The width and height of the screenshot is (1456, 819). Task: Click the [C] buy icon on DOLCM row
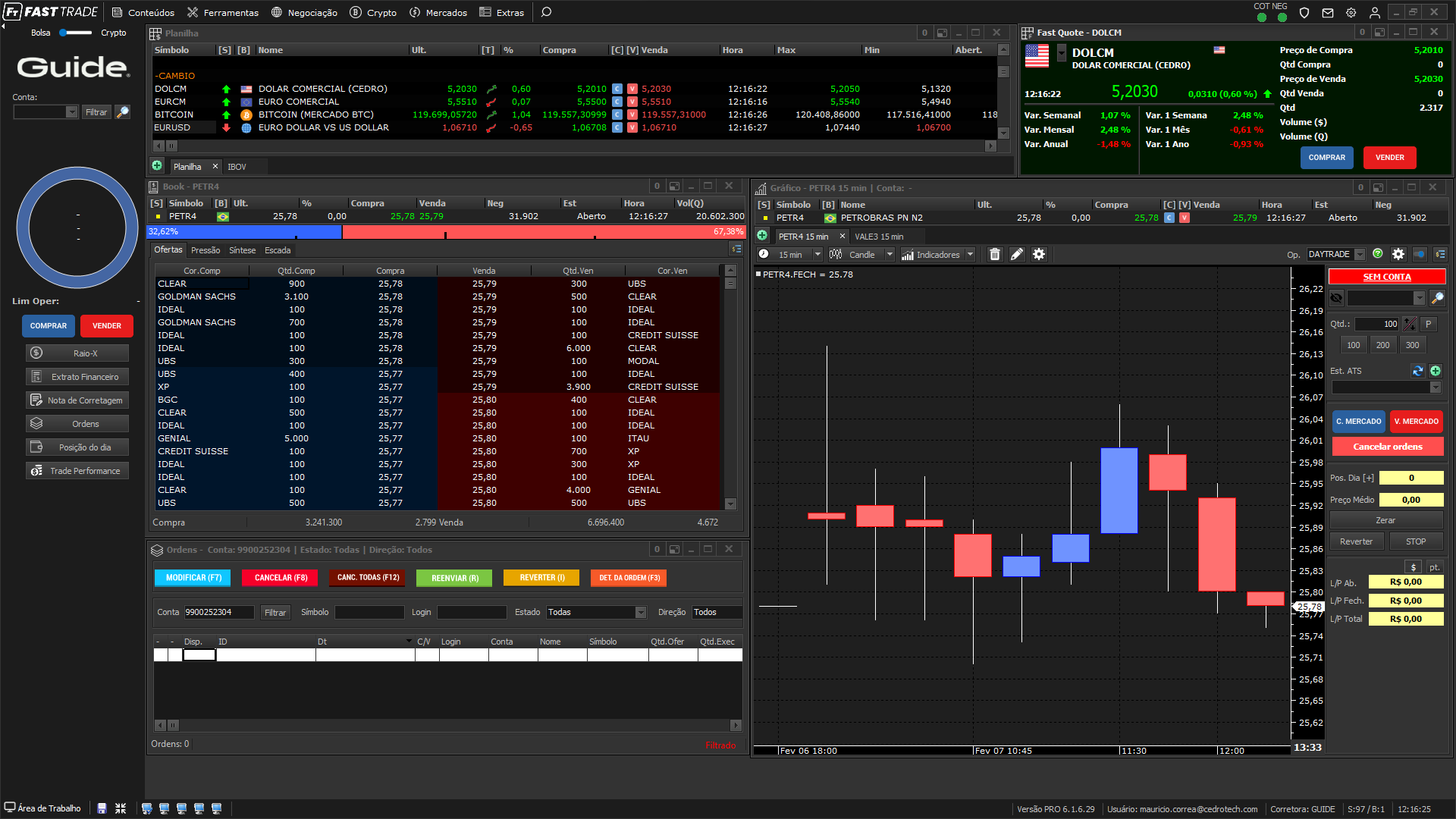[x=617, y=89]
